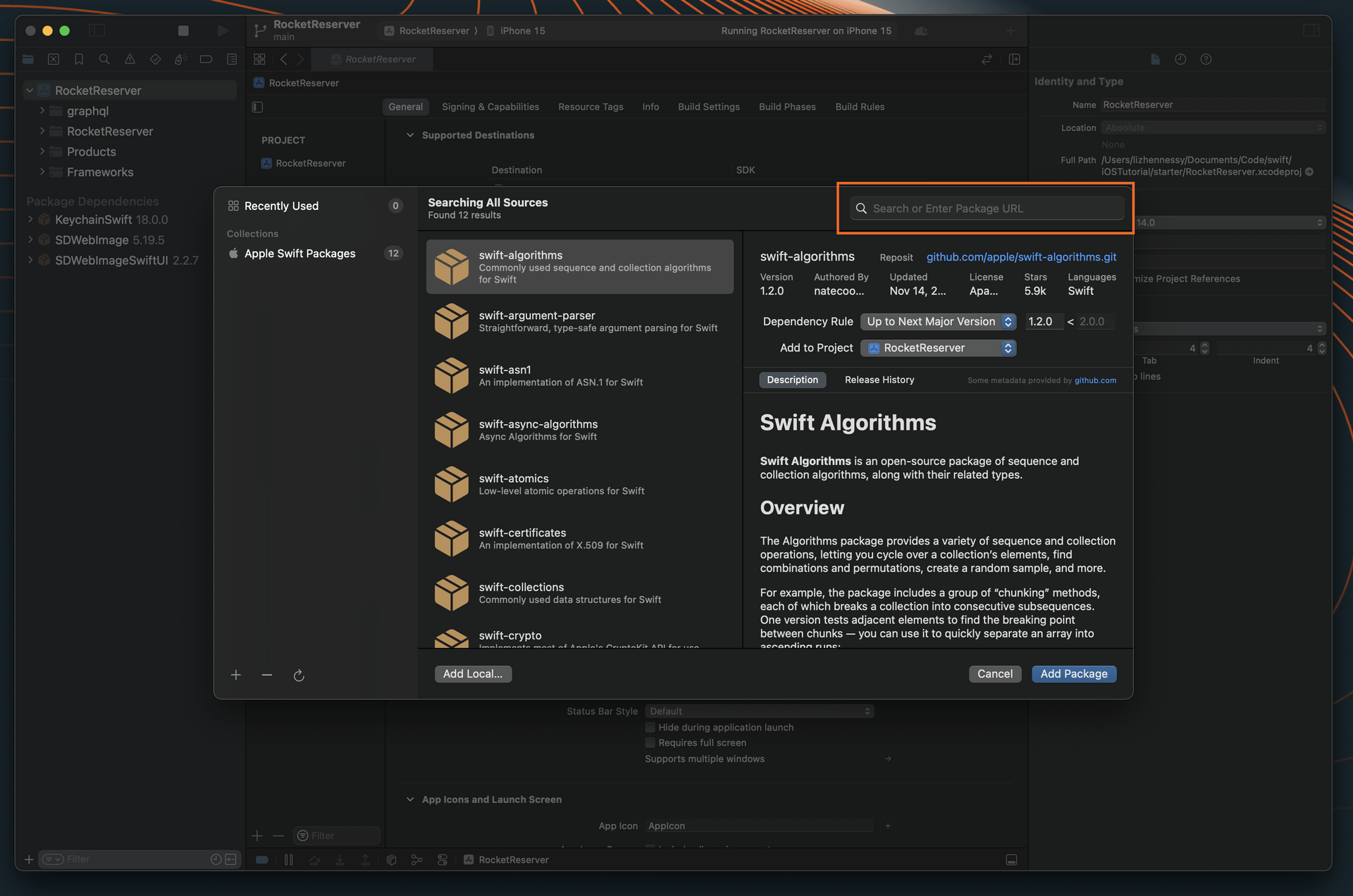Click the Stop button in the Xcode toolbar
The width and height of the screenshot is (1353, 896).
coord(183,30)
